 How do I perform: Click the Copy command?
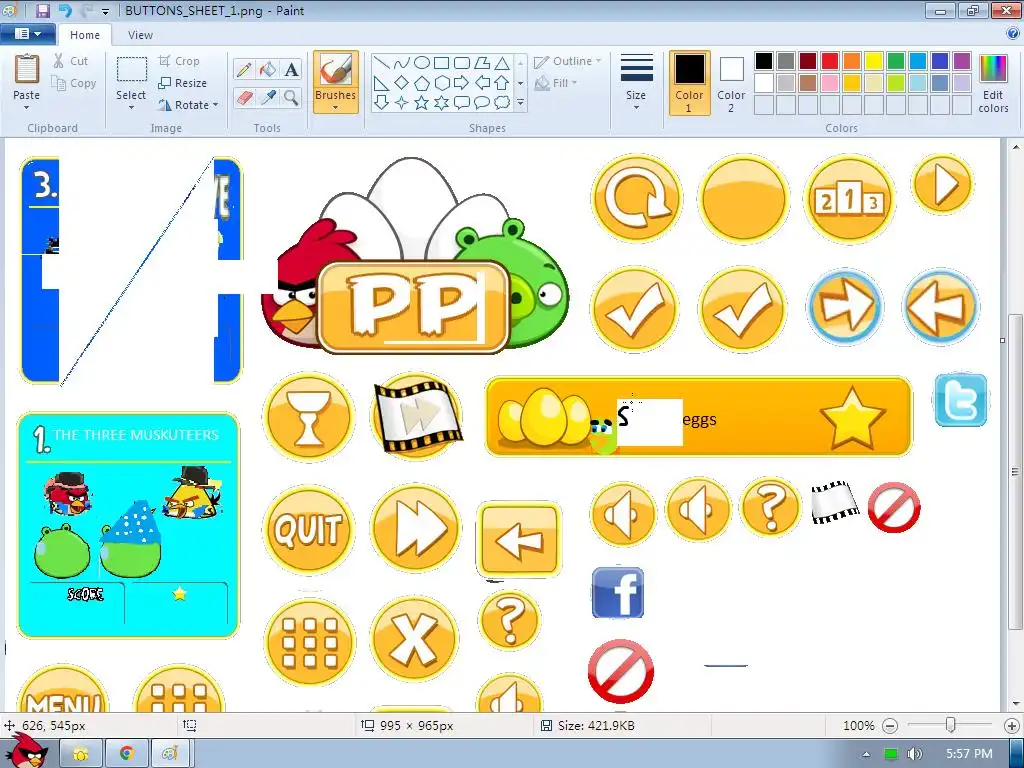click(x=74, y=83)
